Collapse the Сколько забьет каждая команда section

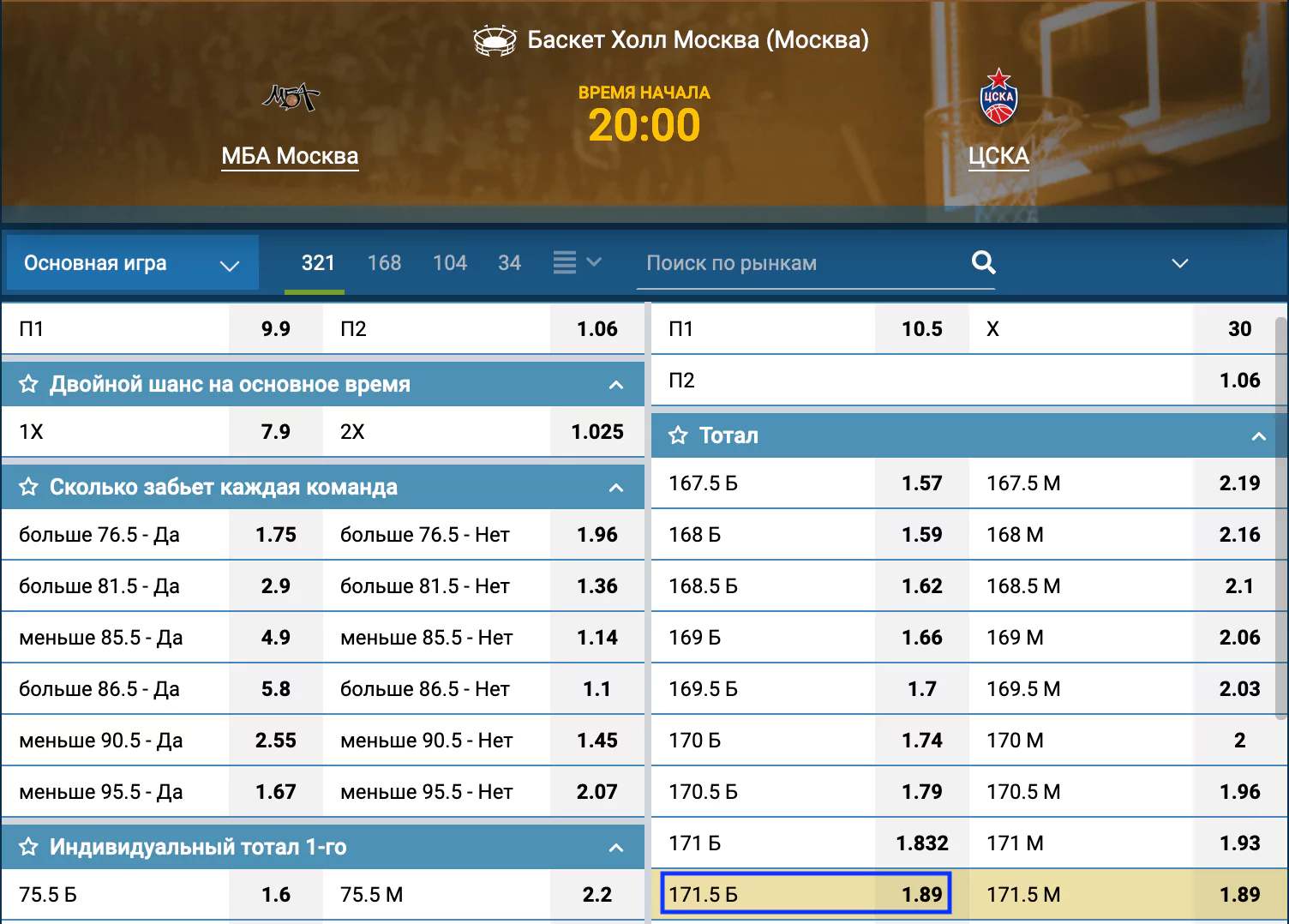coord(615,488)
